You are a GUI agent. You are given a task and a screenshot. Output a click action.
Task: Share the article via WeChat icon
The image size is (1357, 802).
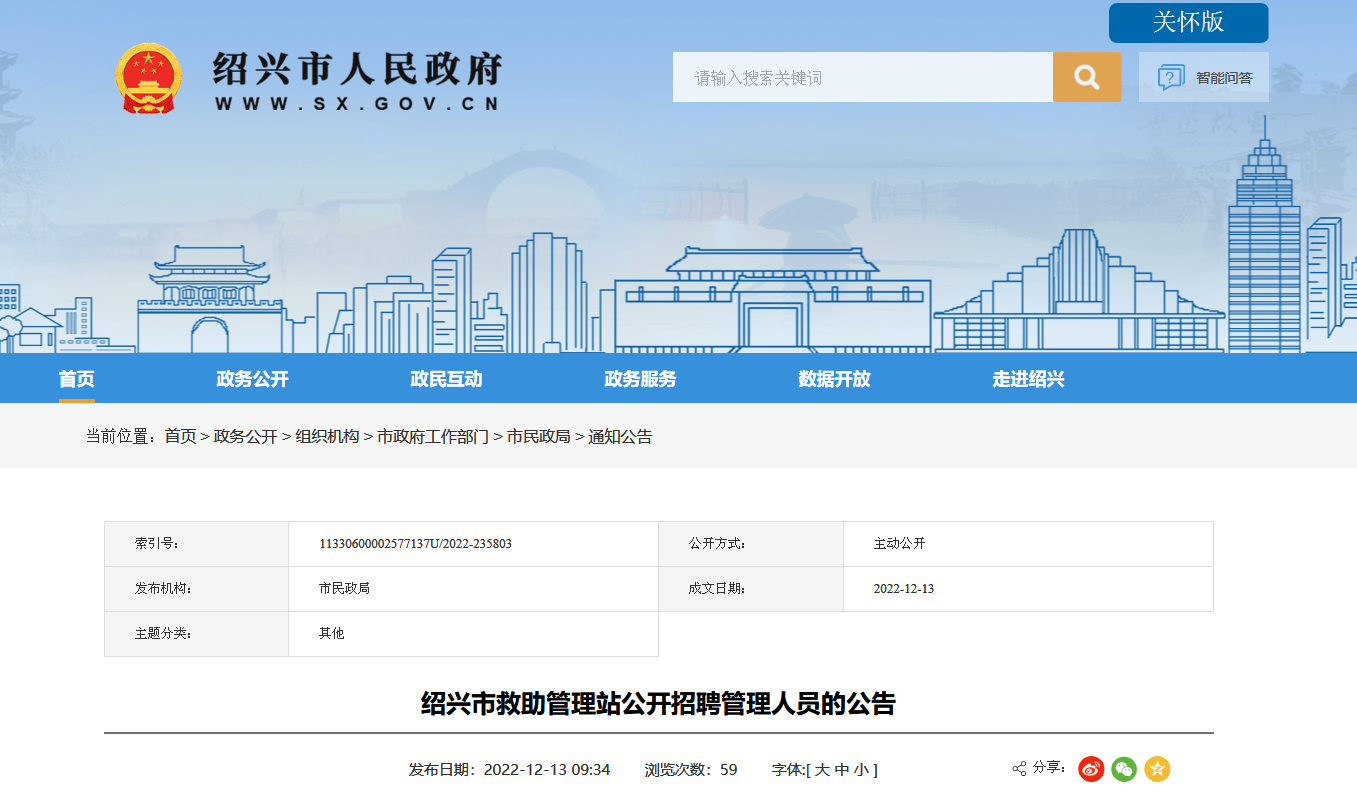click(1124, 769)
